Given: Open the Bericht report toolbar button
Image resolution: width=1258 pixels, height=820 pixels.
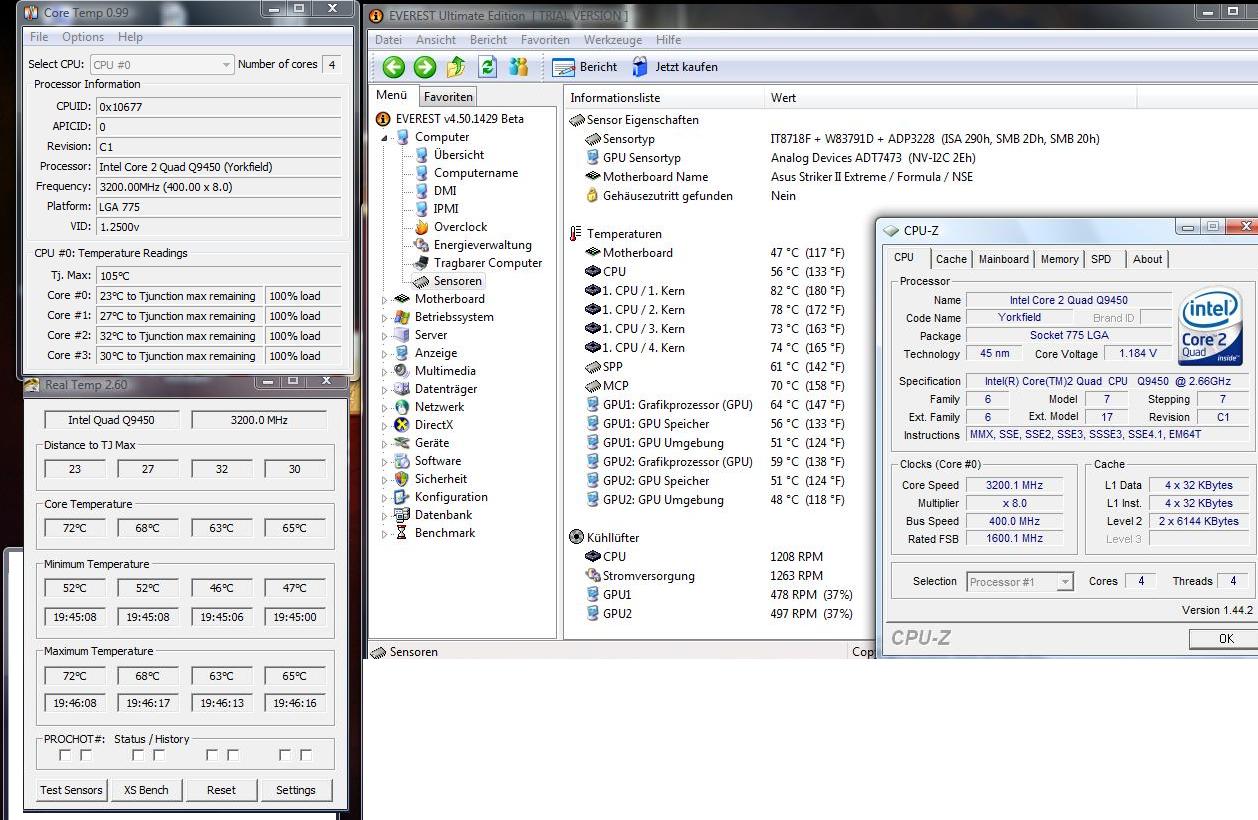Looking at the screenshot, I should [x=585, y=67].
